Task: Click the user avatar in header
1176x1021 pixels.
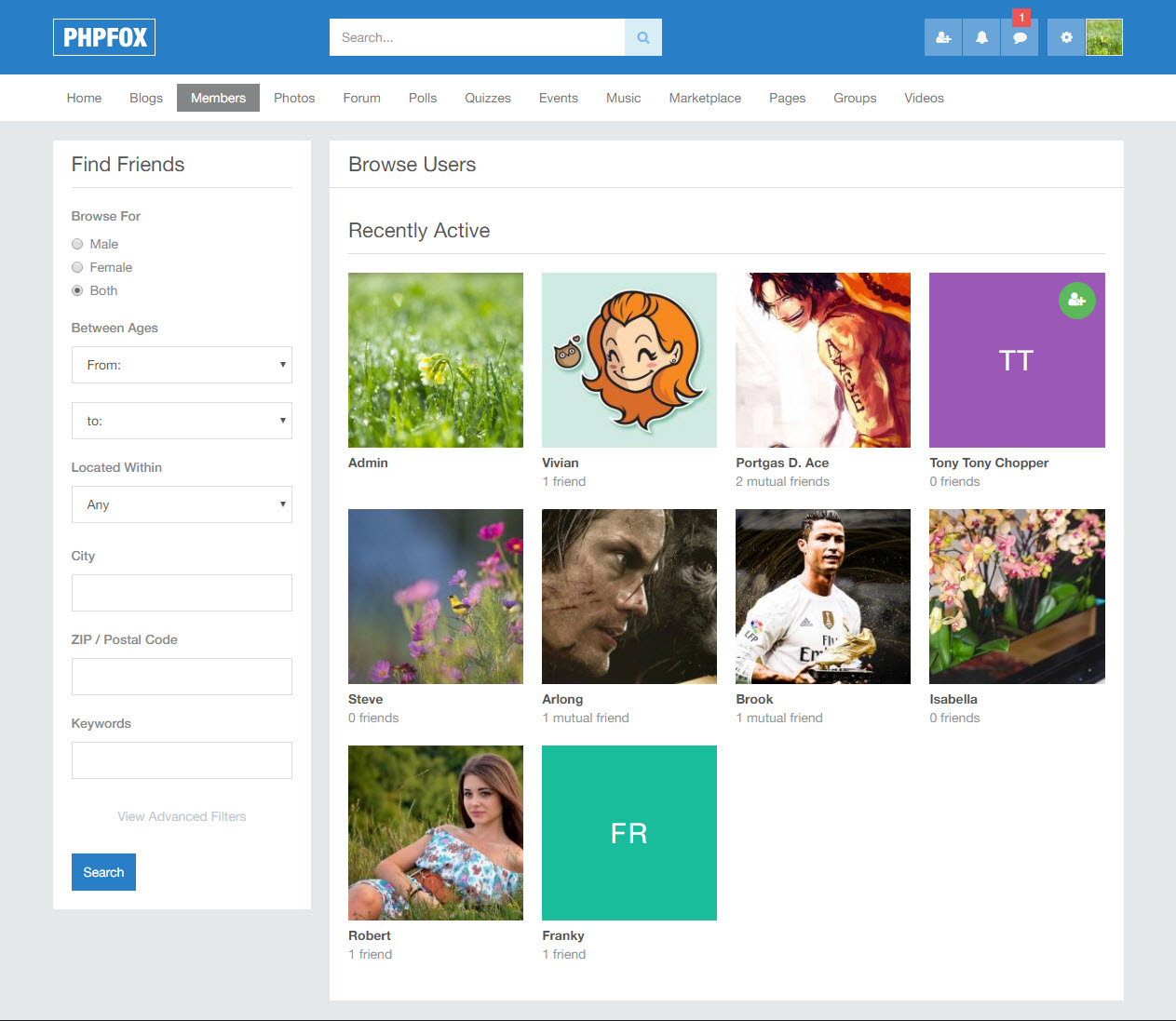Action: tap(1104, 37)
